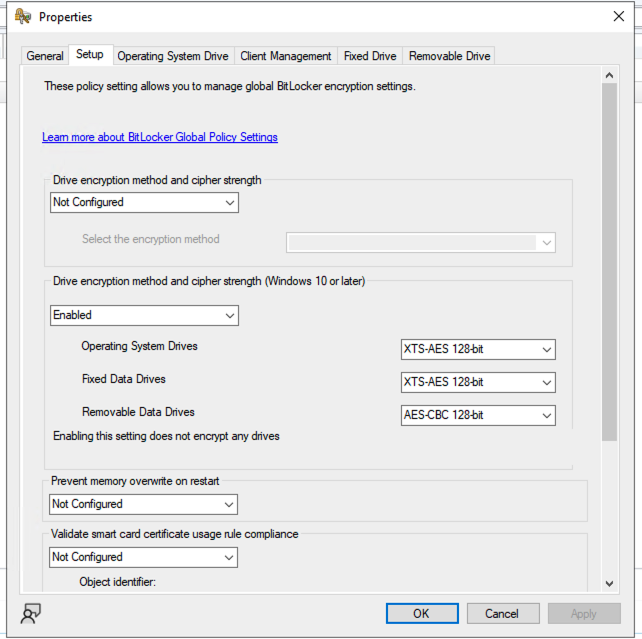
Task: Click the greyed-out Apply button
Action: (584, 614)
